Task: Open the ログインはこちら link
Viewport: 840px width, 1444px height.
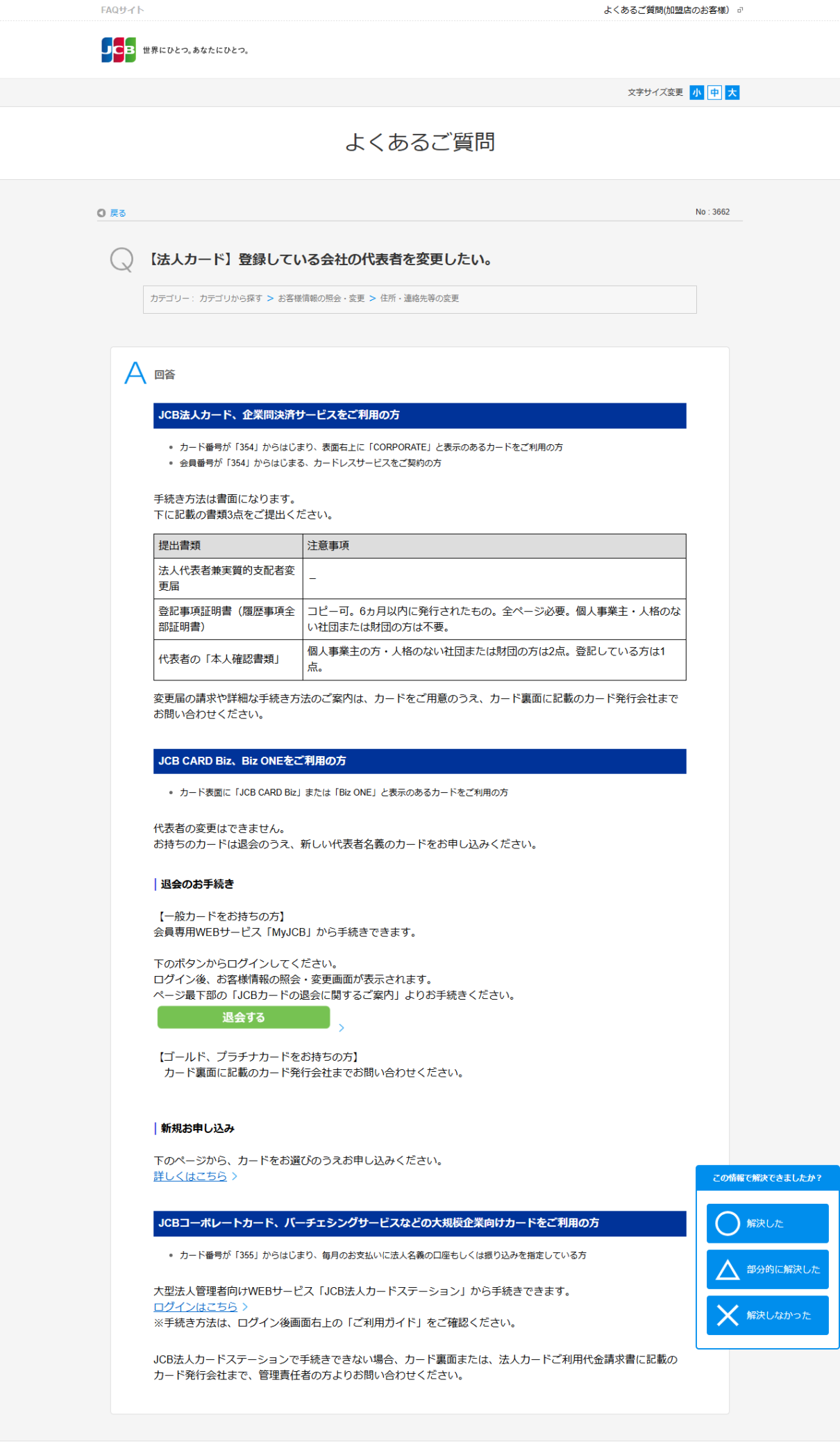Action: 195,1307
